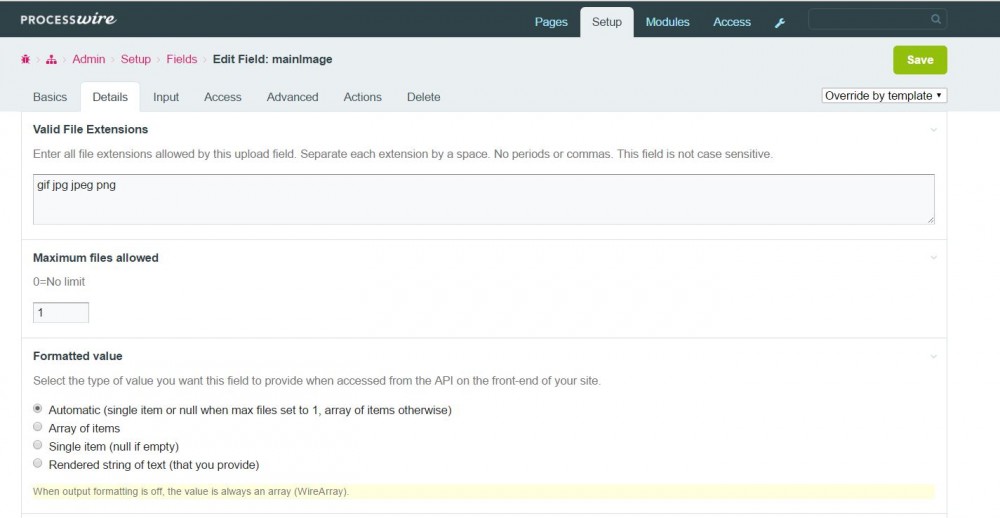1000x518 pixels.
Task: Open the Input tab
Action: pyautogui.click(x=166, y=97)
